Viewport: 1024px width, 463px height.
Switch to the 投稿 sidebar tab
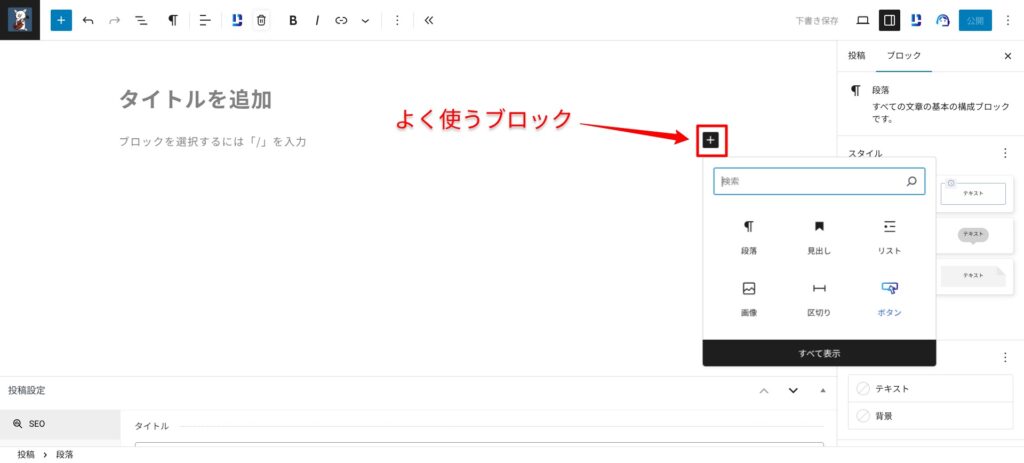click(856, 56)
